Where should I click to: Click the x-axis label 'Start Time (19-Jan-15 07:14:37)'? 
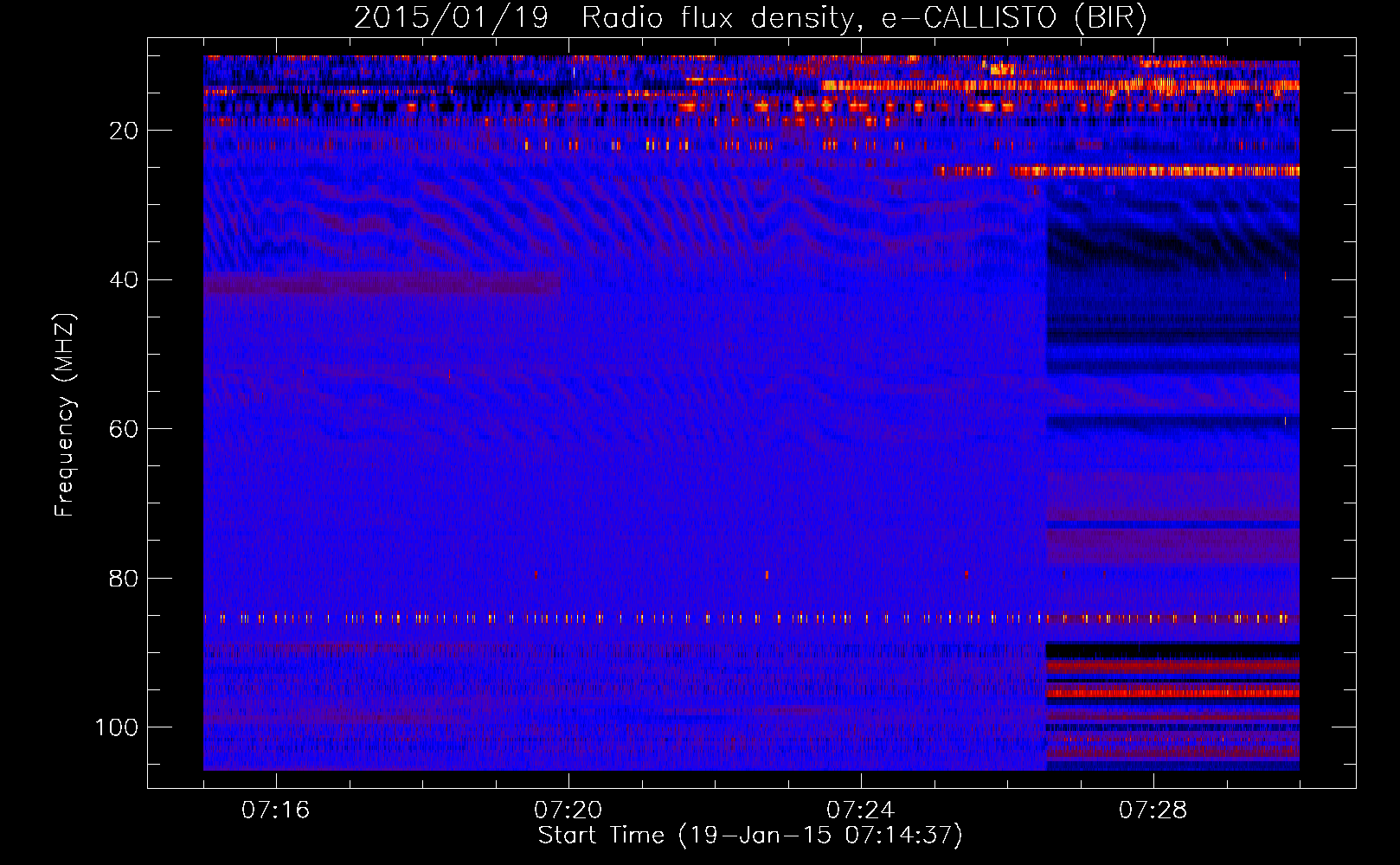point(750,836)
